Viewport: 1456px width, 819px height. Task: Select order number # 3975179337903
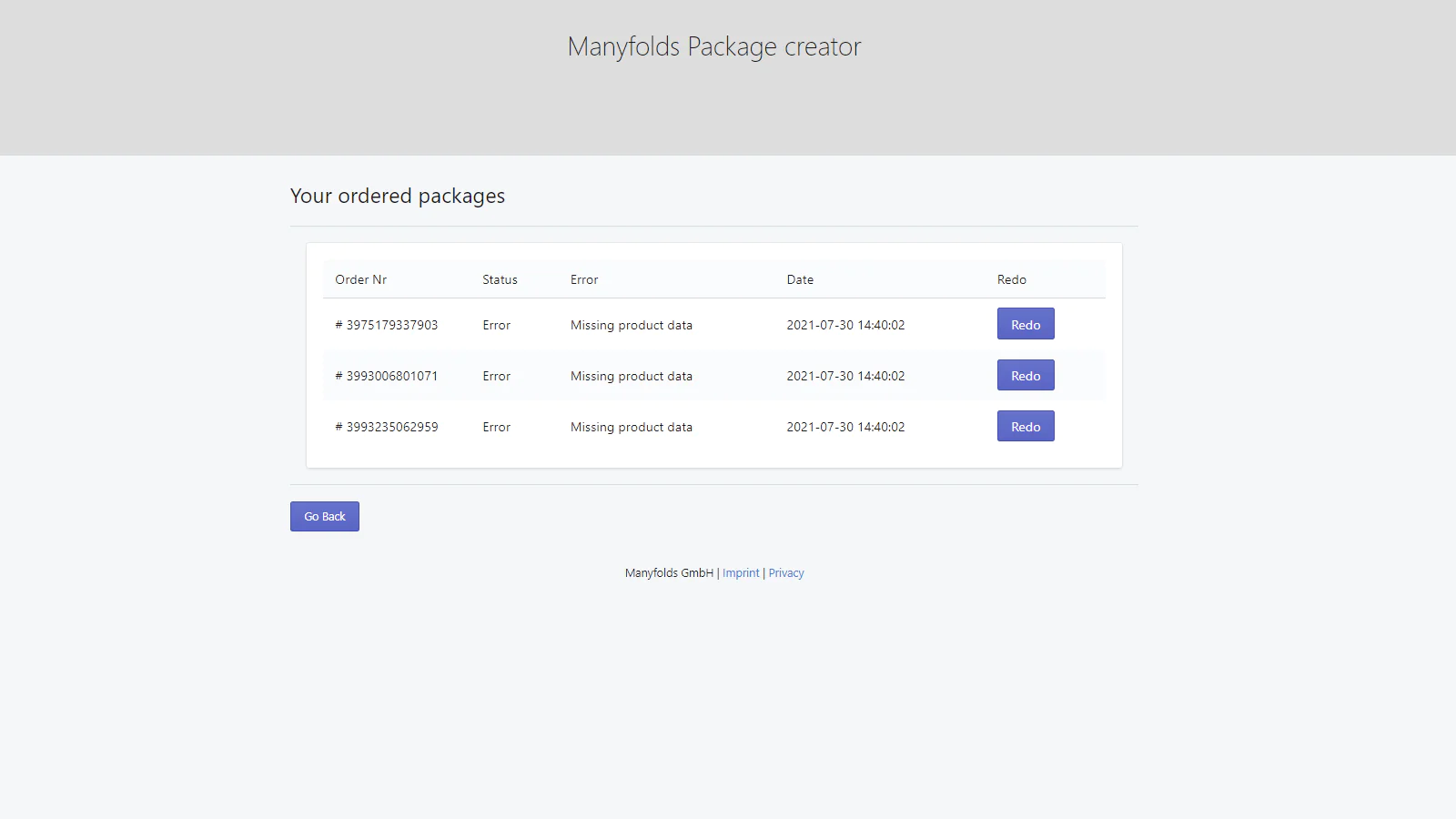pyautogui.click(x=387, y=325)
